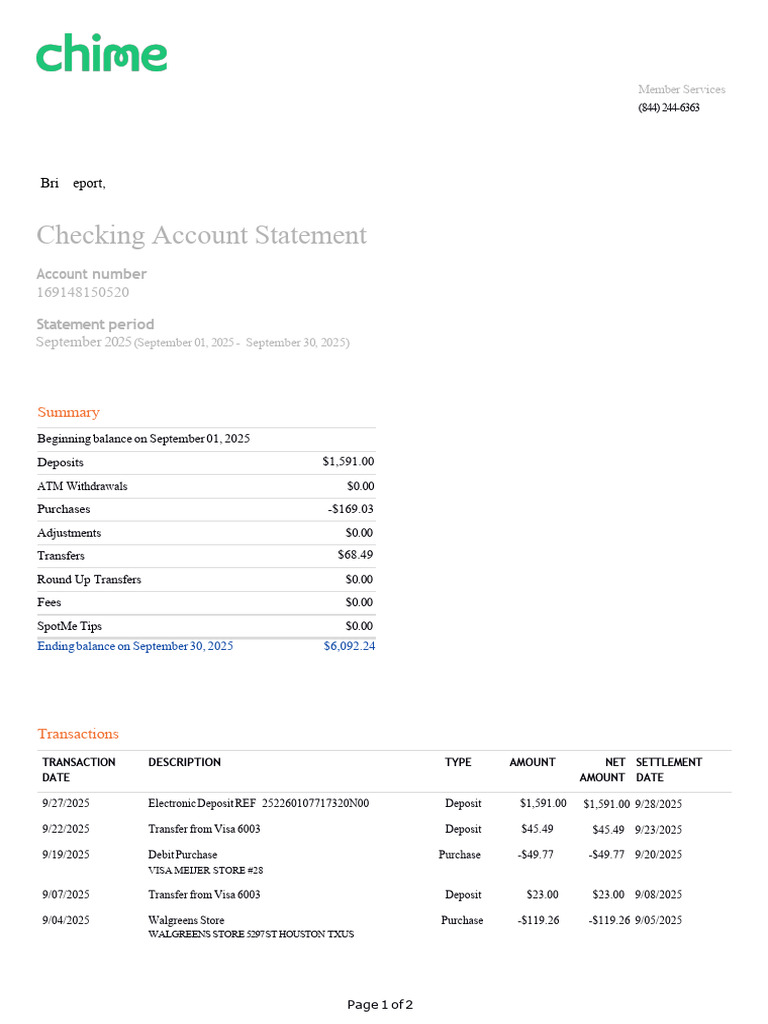Select settlement date 9/23/2025

(x=658, y=829)
